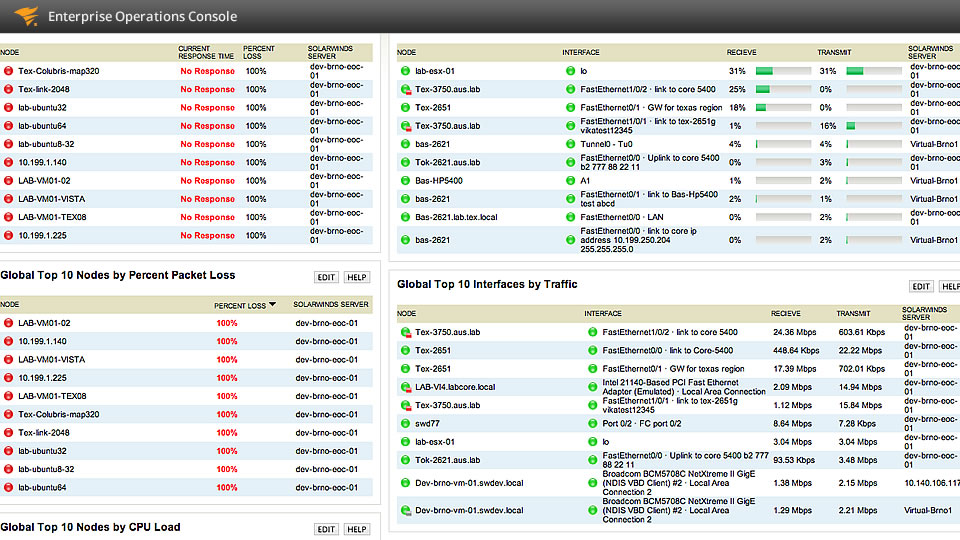Open the Tex-link-2048 node in response time table
Screen dimensions: 960x540
[x=43, y=89]
